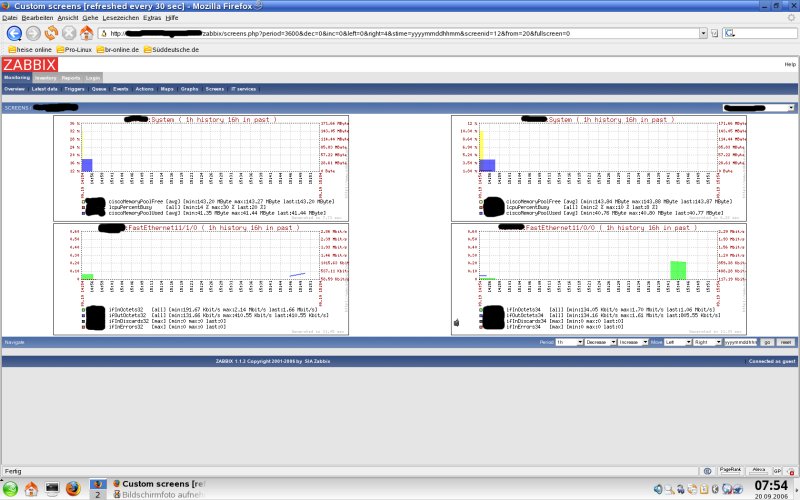Image resolution: width=800 pixels, height=500 pixels.
Task: Open the Move Left dropdown
Action: [678, 342]
